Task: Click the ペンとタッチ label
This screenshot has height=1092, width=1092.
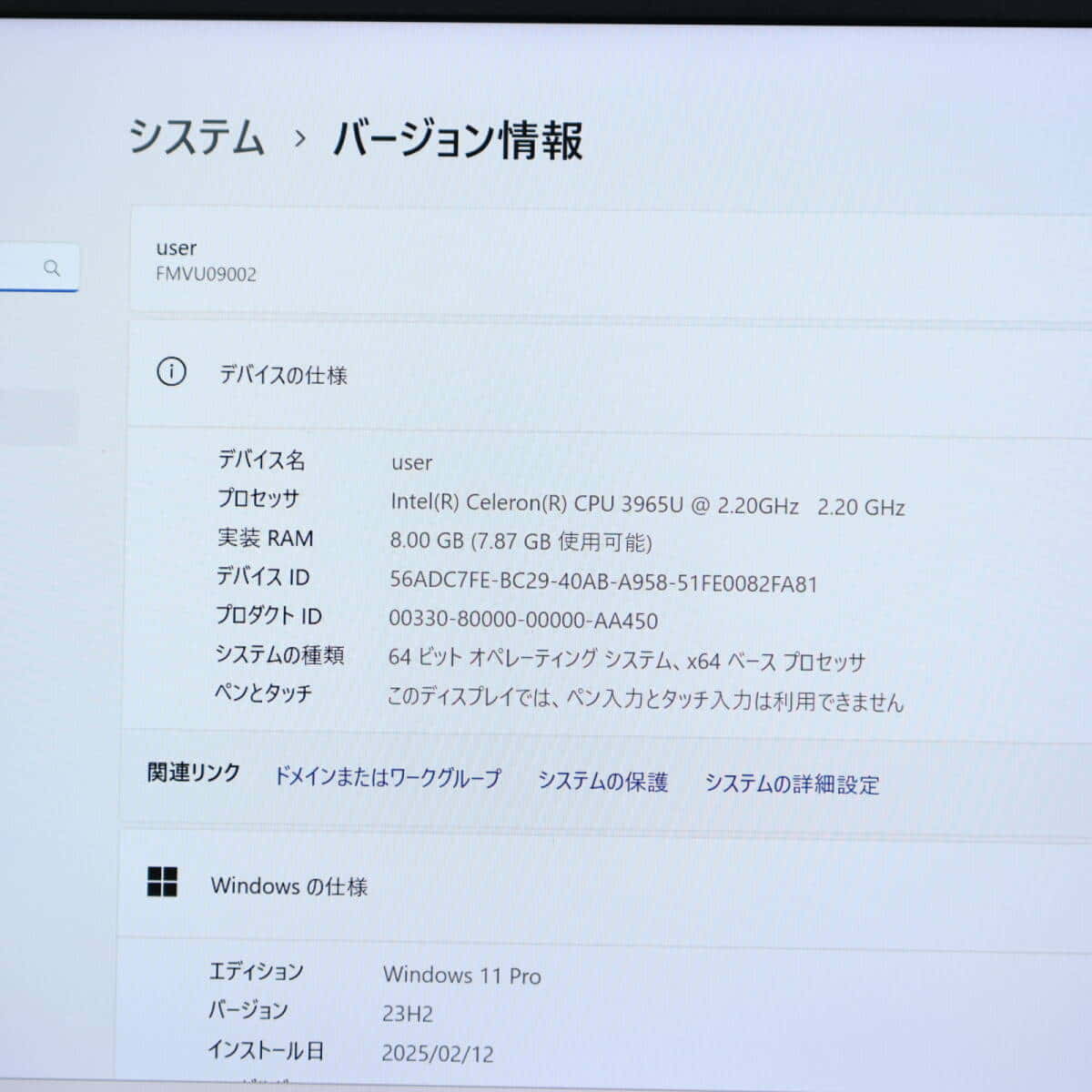Action: point(263,693)
